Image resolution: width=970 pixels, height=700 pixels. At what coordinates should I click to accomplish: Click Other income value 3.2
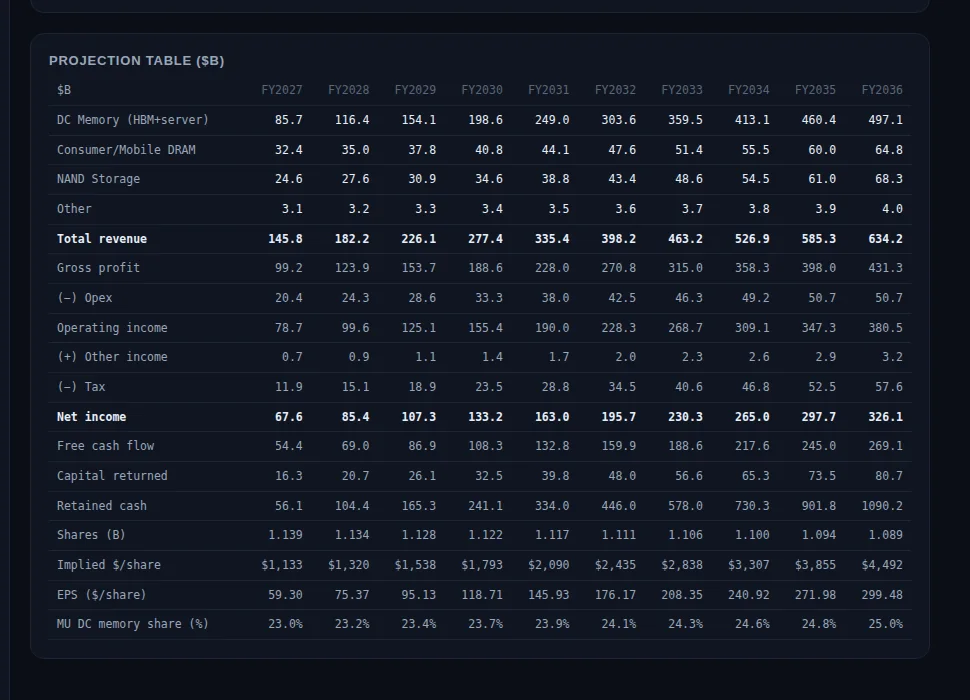click(892, 357)
